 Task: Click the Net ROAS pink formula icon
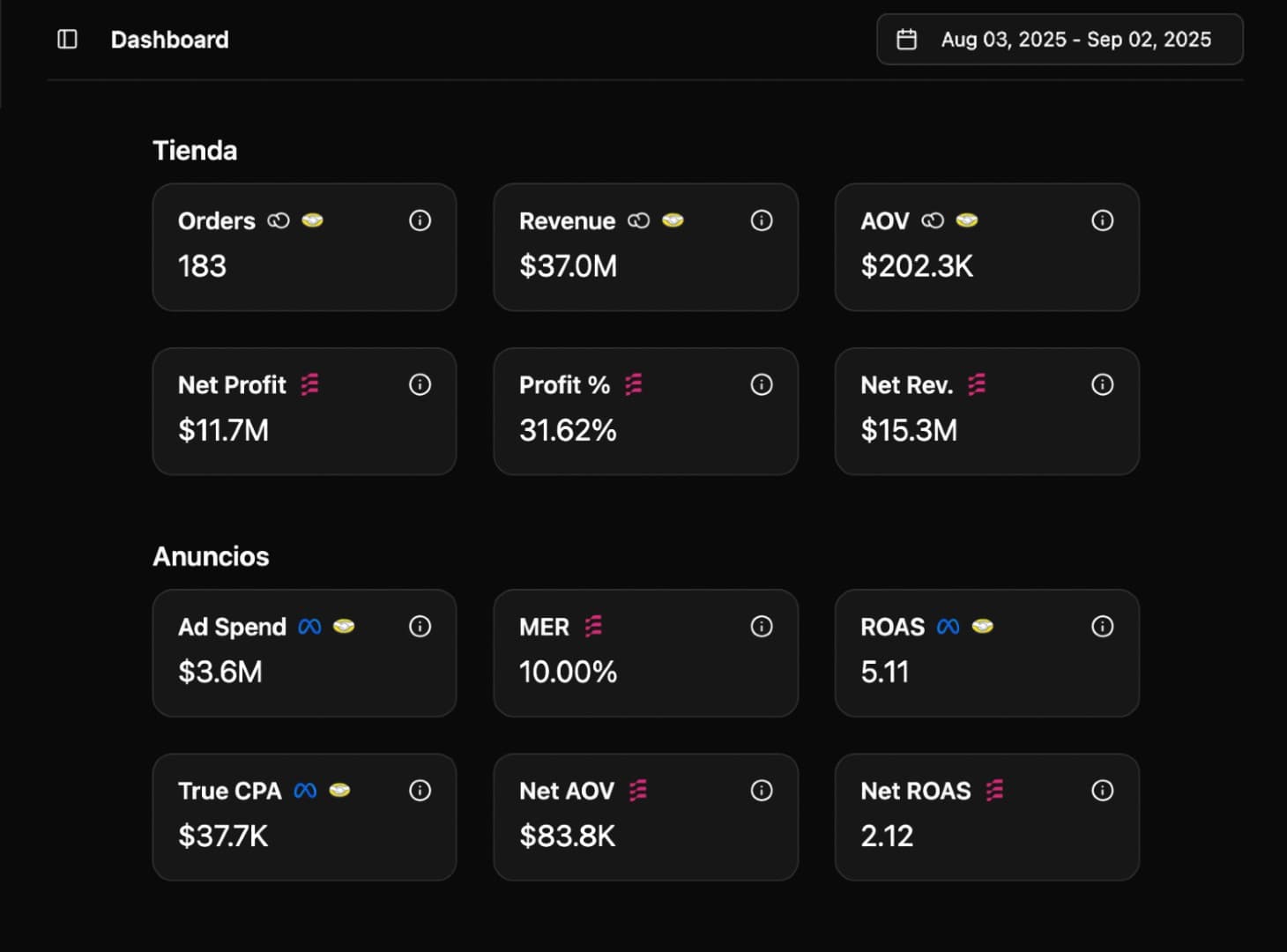[x=996, y=791]
